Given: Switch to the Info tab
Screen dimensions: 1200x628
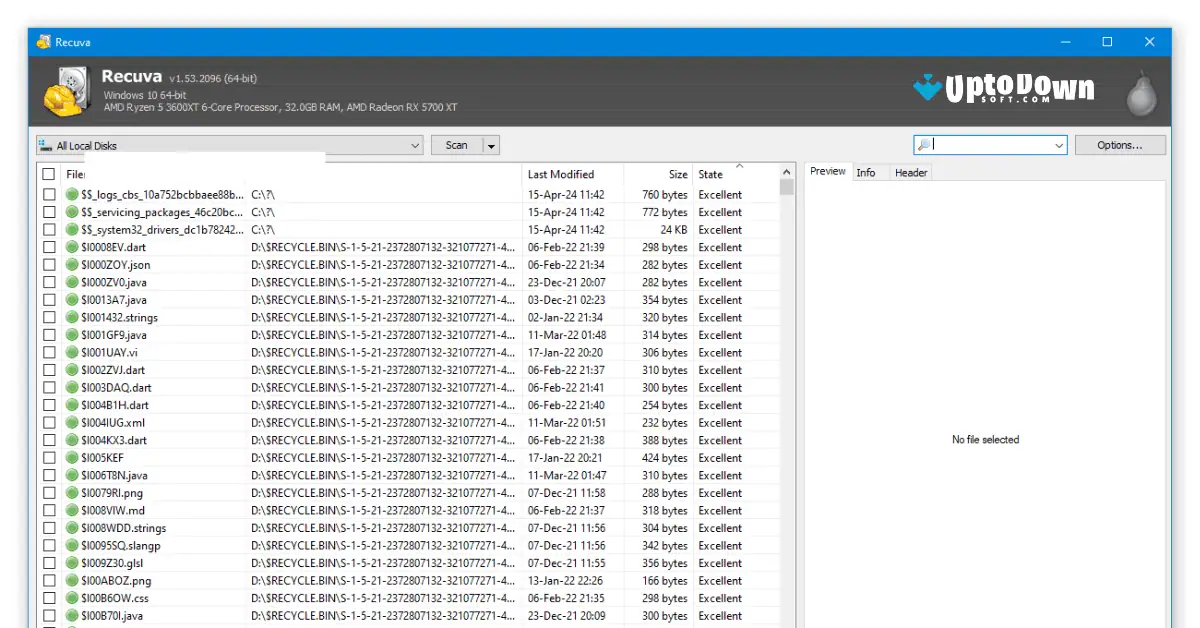Looking at the screenshot, I should click(866, 172).
